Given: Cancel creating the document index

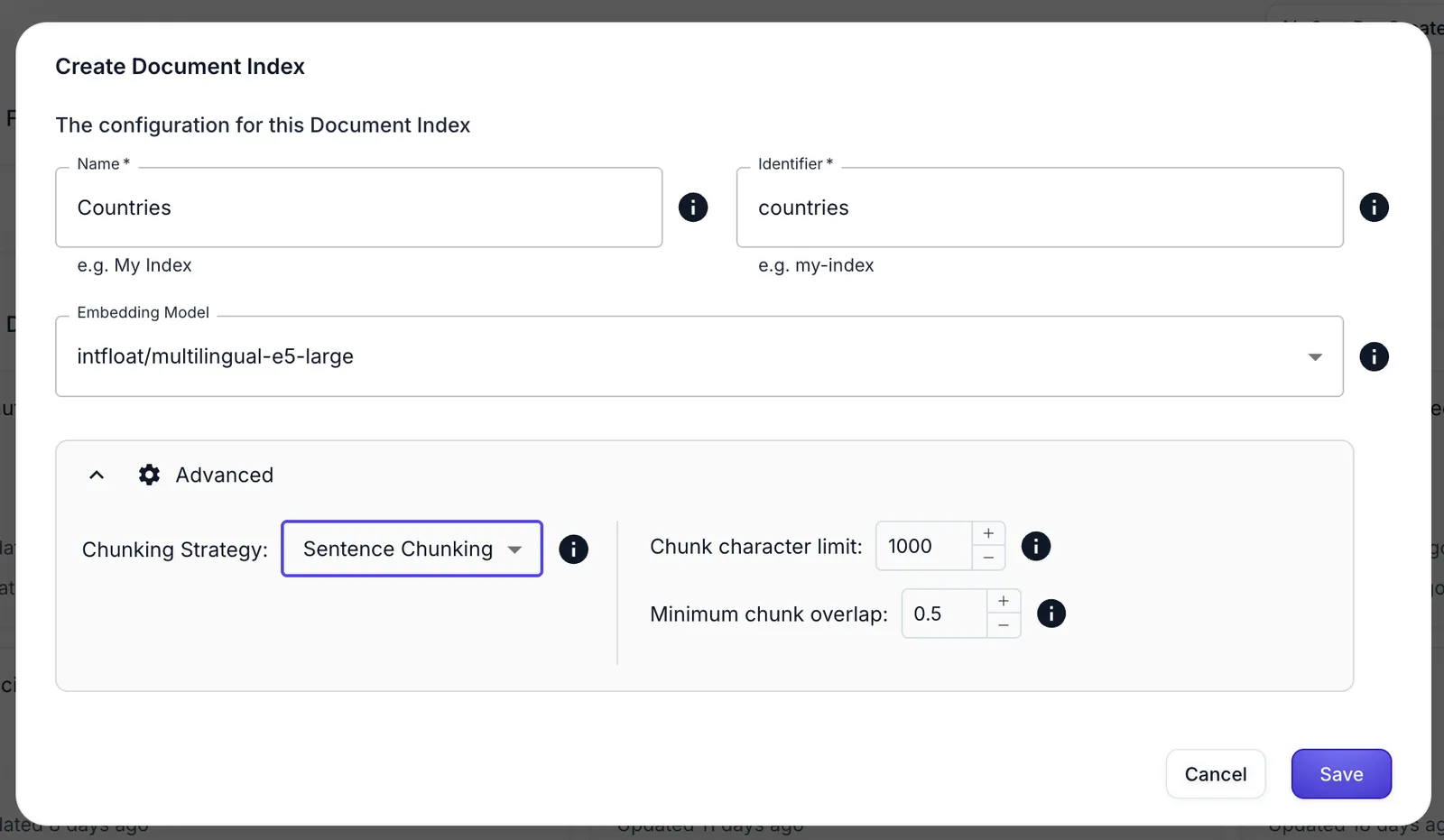Looking at the screenshot, I should coord(1216,774).
